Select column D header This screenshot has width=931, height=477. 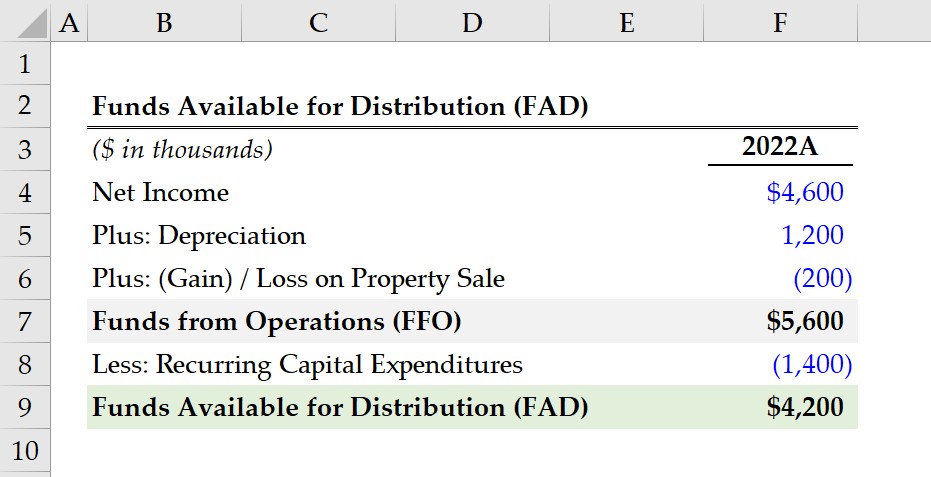coord(472,23)
